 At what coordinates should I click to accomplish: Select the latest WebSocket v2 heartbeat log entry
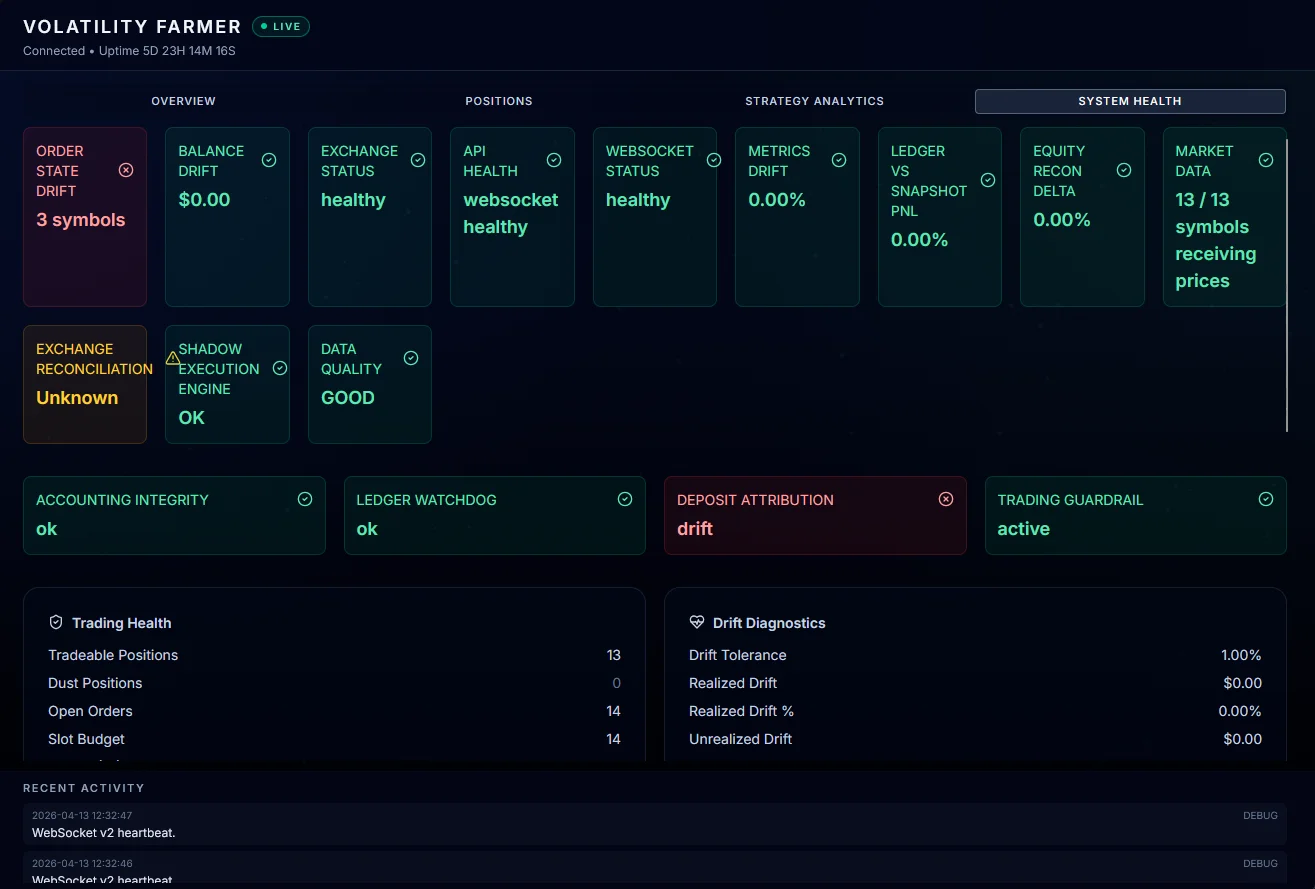click(x=655, y=824)
